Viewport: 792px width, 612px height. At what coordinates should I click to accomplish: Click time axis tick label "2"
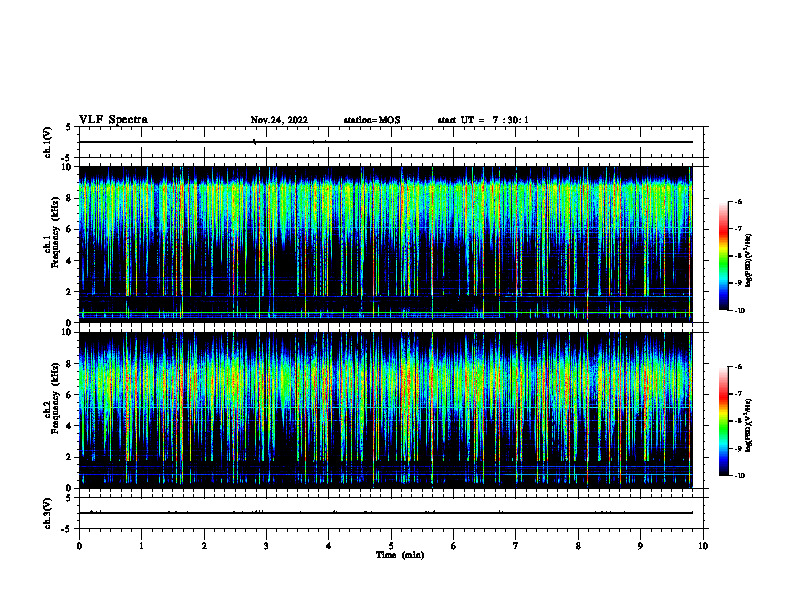click(x=204, y=546)
